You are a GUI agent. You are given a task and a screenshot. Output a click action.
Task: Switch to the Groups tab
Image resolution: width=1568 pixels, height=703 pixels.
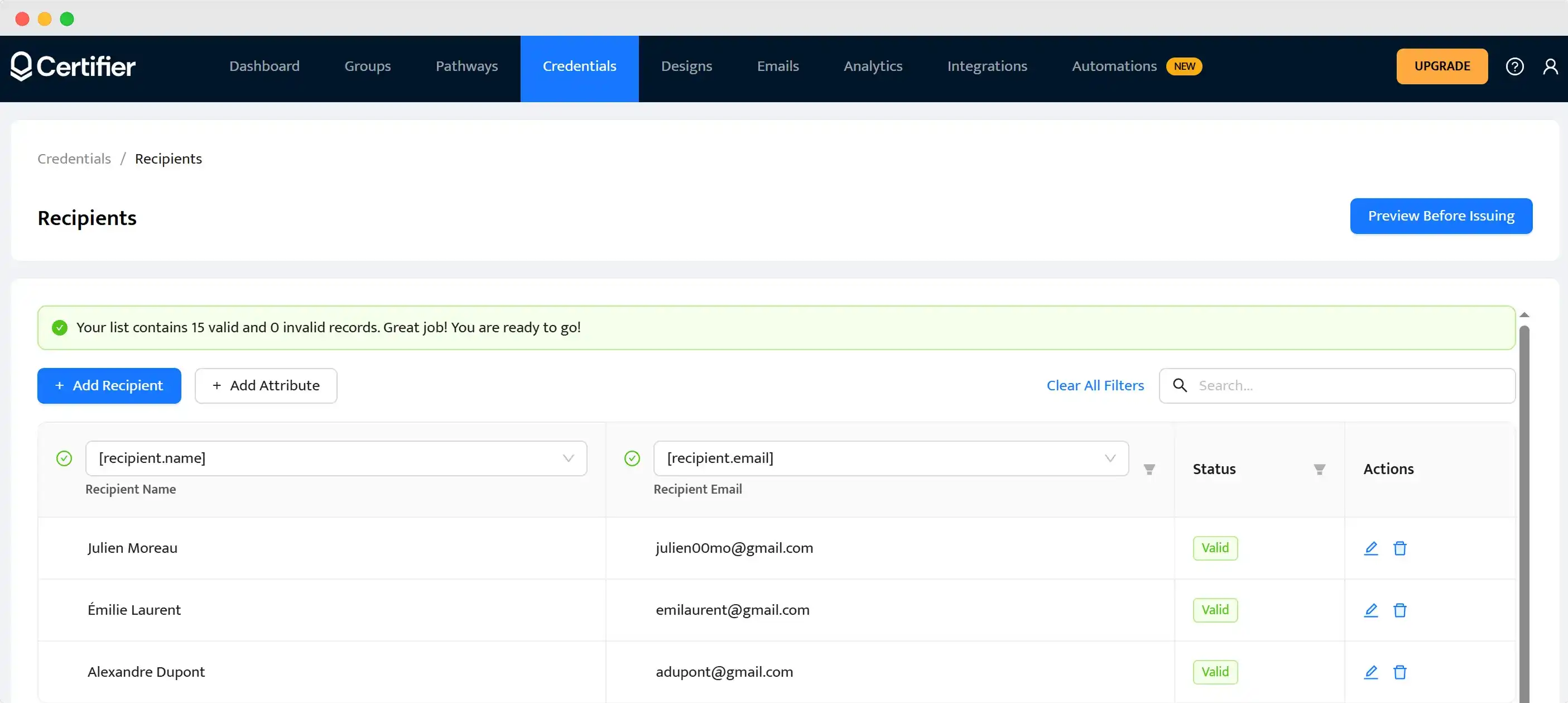[368, 66]
